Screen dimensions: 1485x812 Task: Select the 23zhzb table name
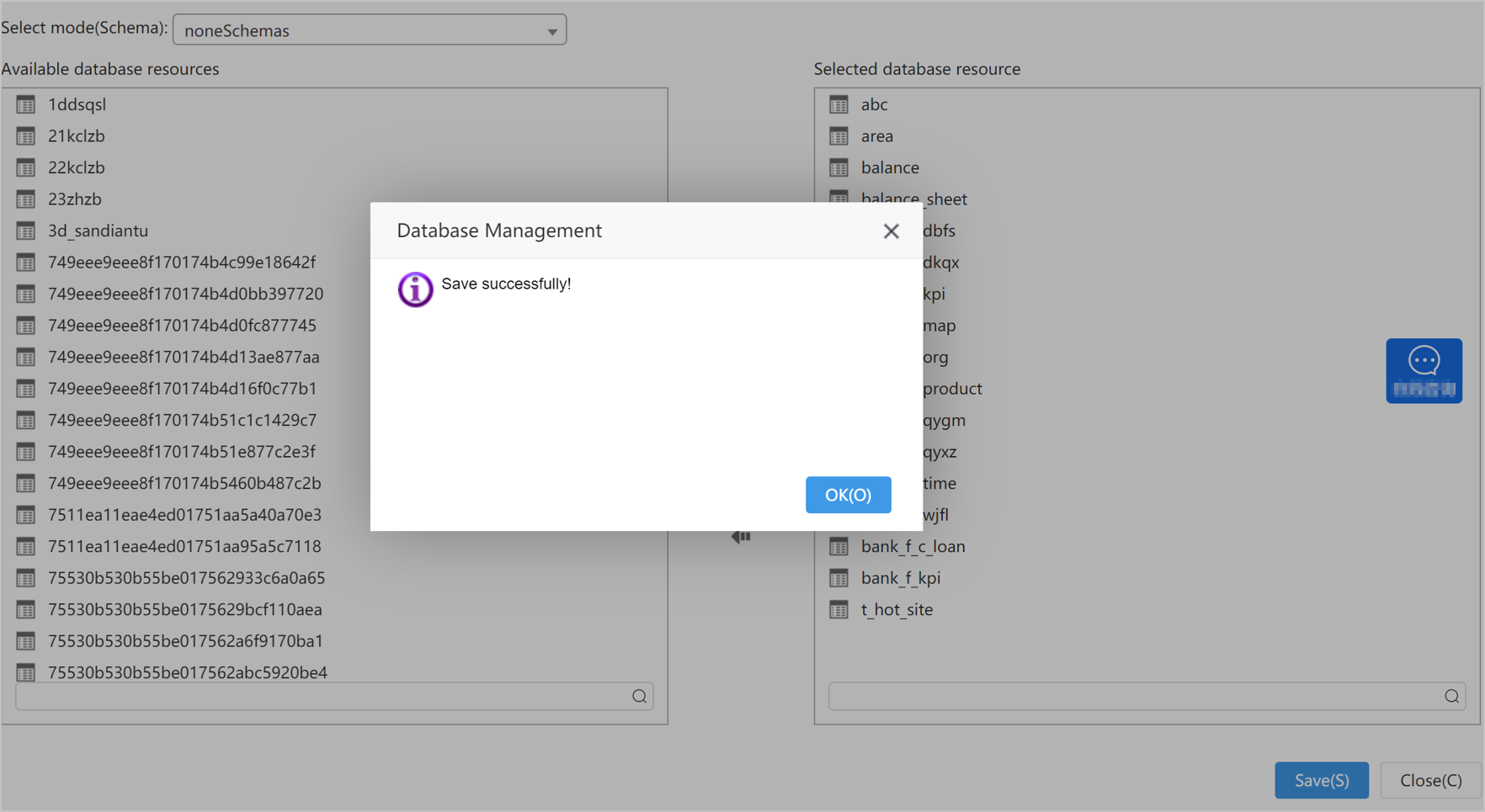(x=75, y=199)
